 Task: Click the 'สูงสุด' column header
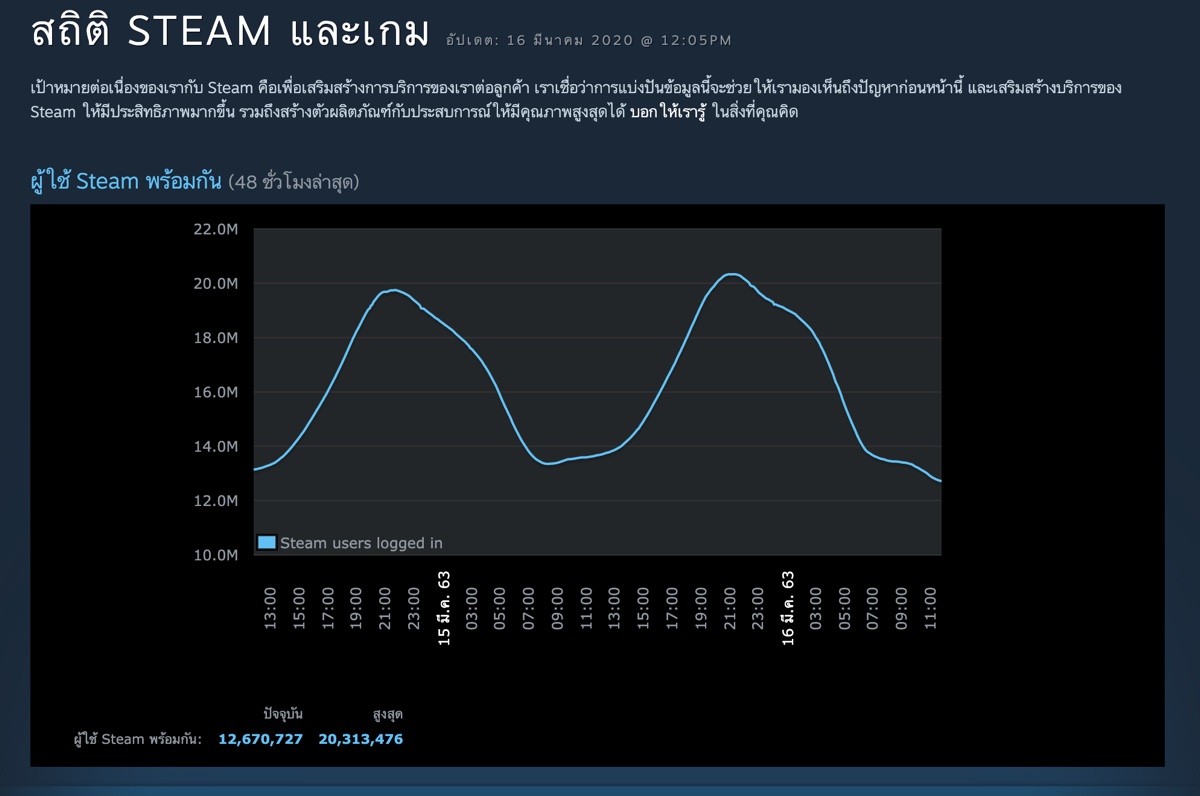click(x=388, y=714)
